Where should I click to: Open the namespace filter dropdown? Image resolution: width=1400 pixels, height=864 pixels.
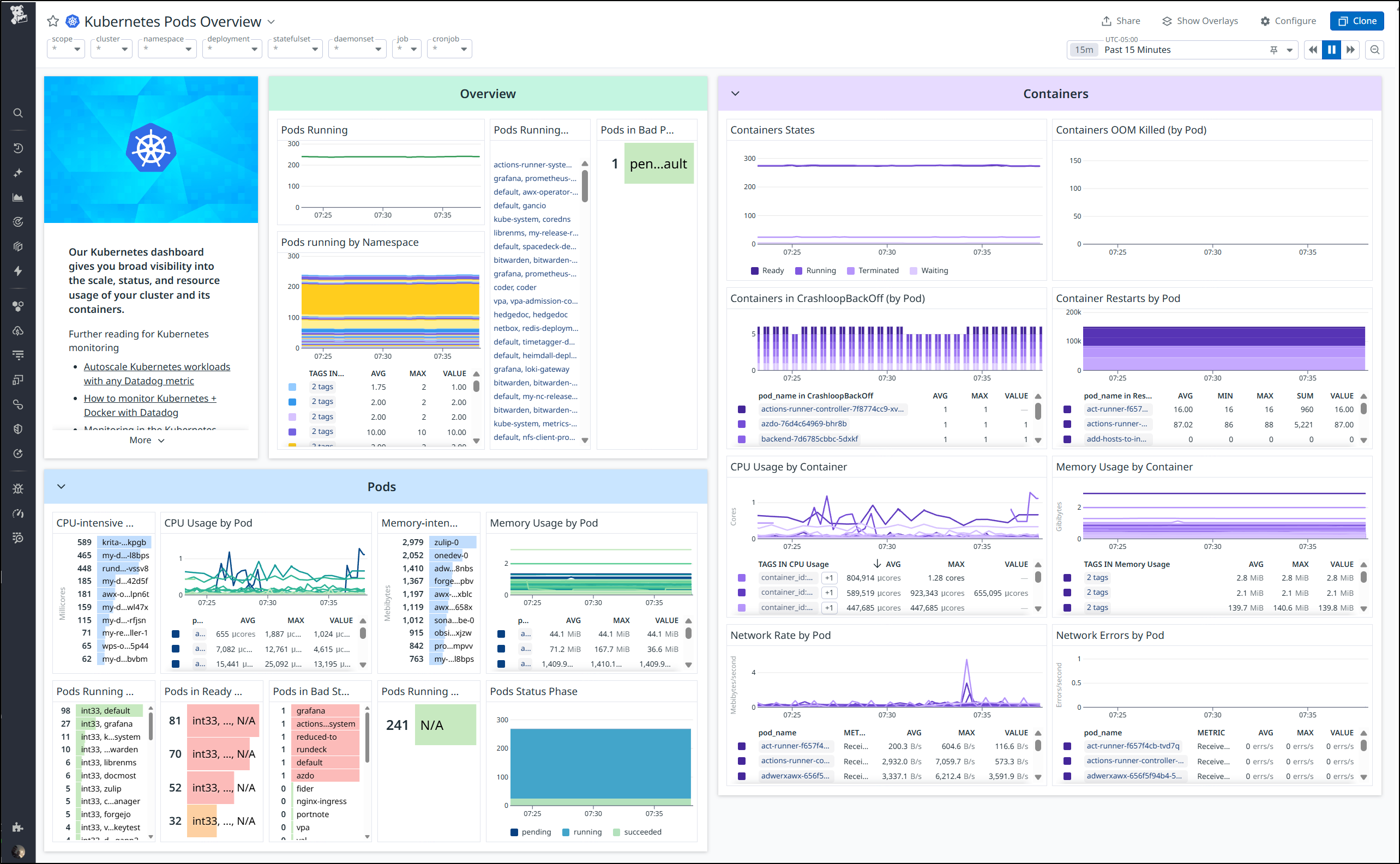167,49
